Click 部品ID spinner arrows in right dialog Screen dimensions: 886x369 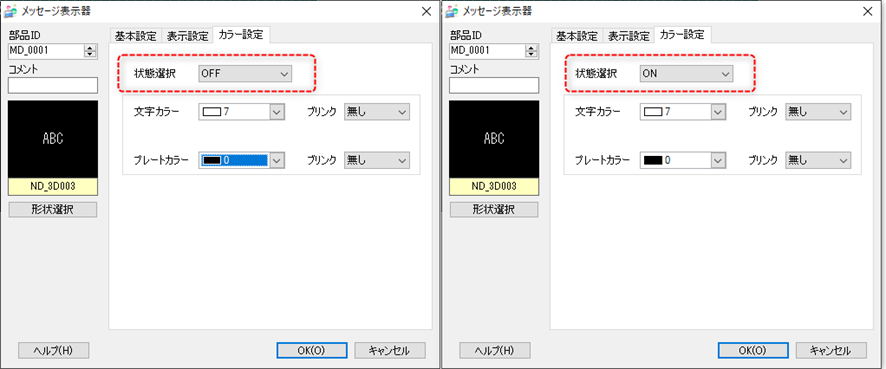(x=532, y=51)
